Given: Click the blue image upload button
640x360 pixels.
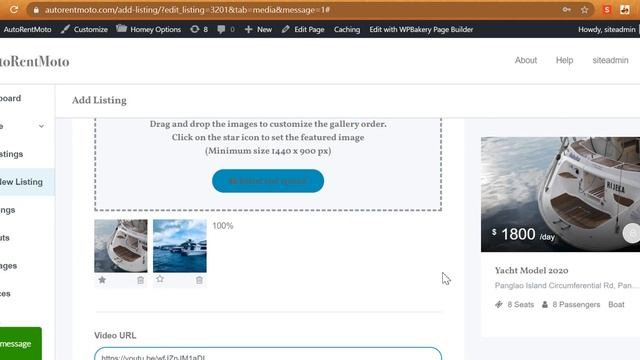Looking at the screenshot, I should point(268,181).
